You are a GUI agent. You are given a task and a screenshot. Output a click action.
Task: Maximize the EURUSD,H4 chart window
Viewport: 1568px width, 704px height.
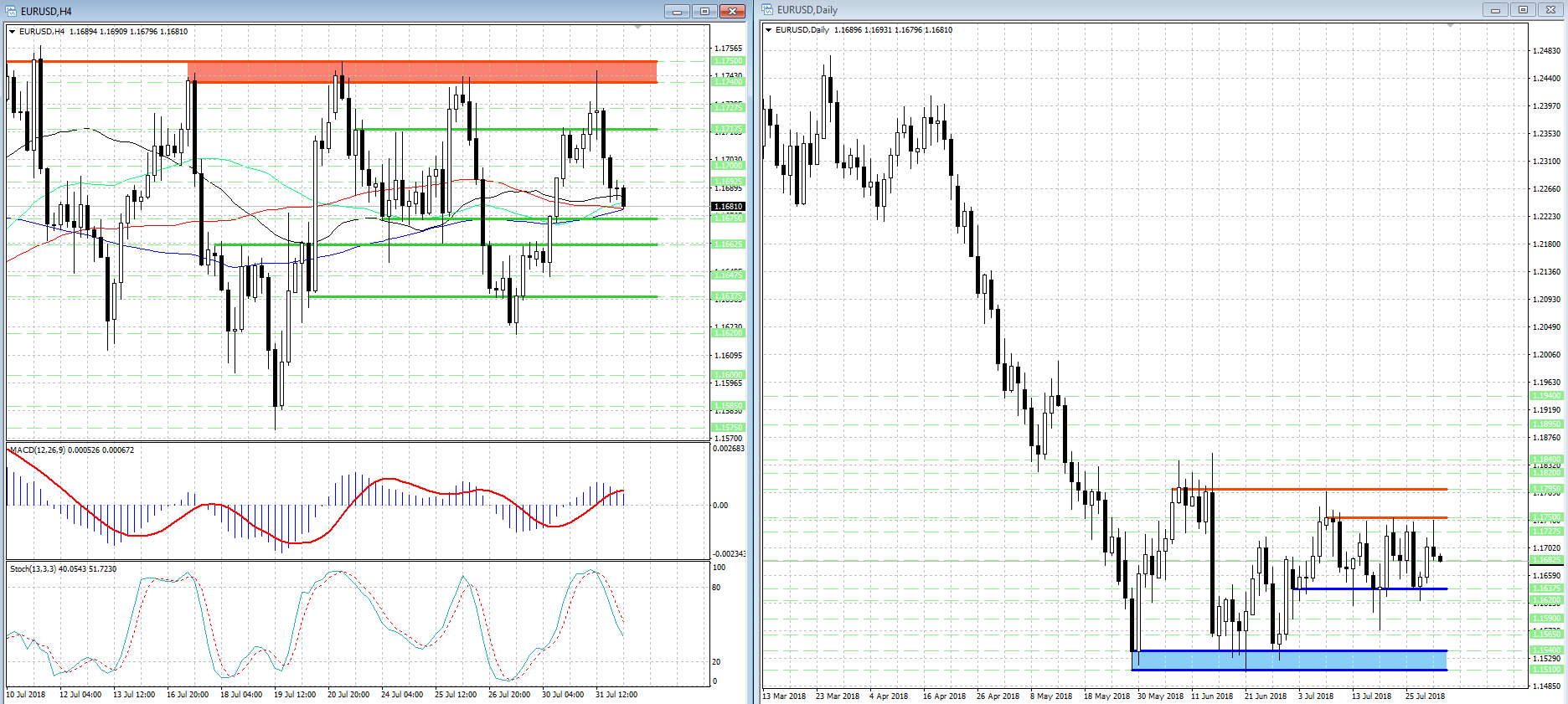click(704, 11)
